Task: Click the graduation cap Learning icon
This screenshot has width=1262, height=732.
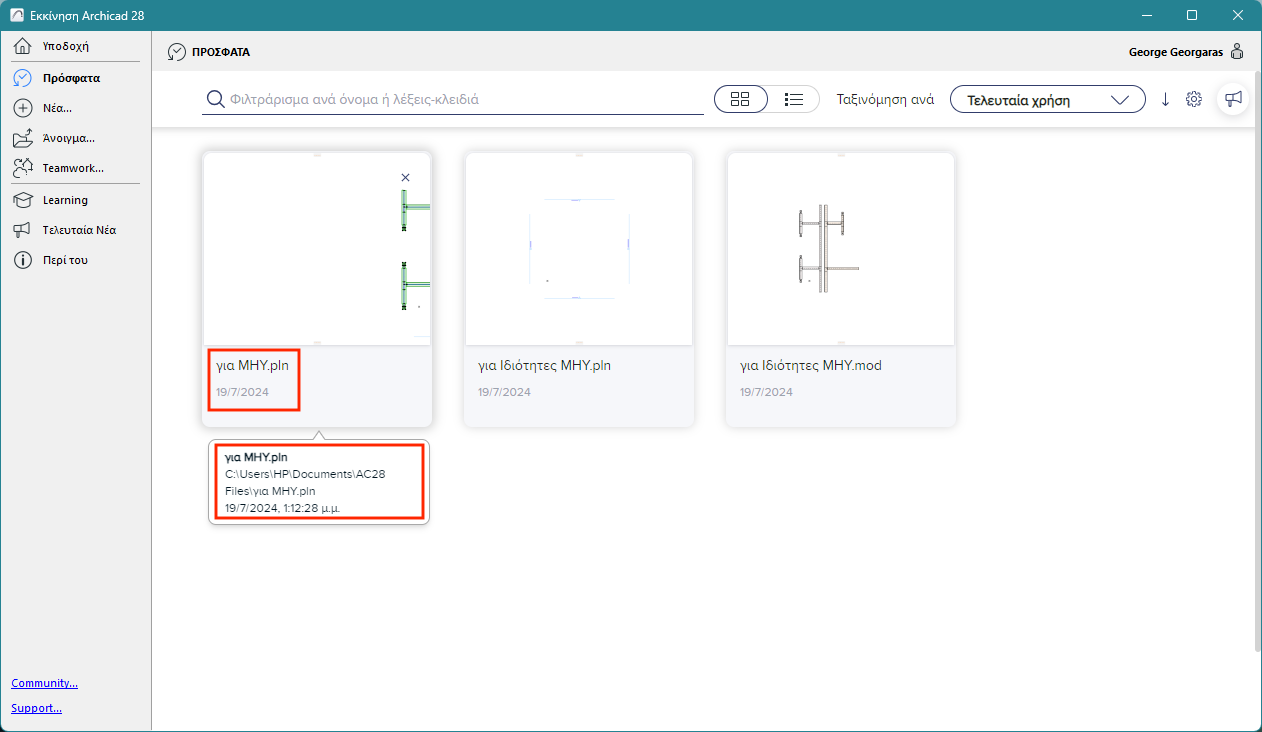Action: [x=23, y=200]
